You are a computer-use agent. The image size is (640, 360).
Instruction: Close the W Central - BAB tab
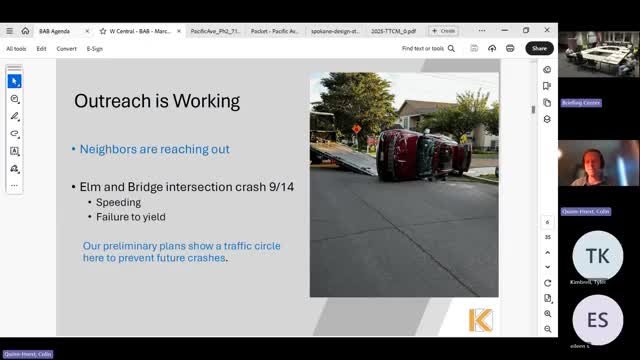coord(179,31)
